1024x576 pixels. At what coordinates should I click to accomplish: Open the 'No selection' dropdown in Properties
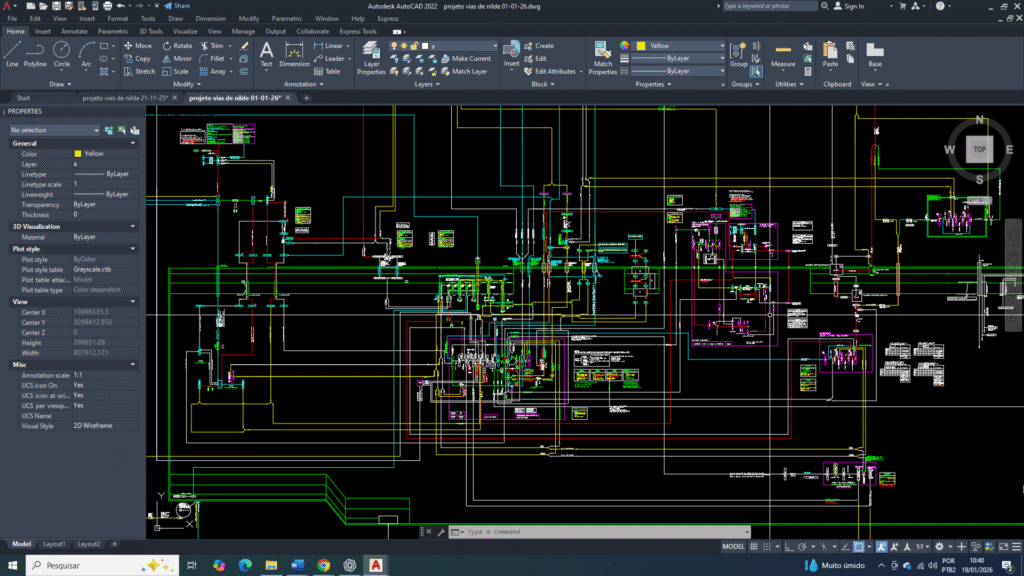click(55, 130)
